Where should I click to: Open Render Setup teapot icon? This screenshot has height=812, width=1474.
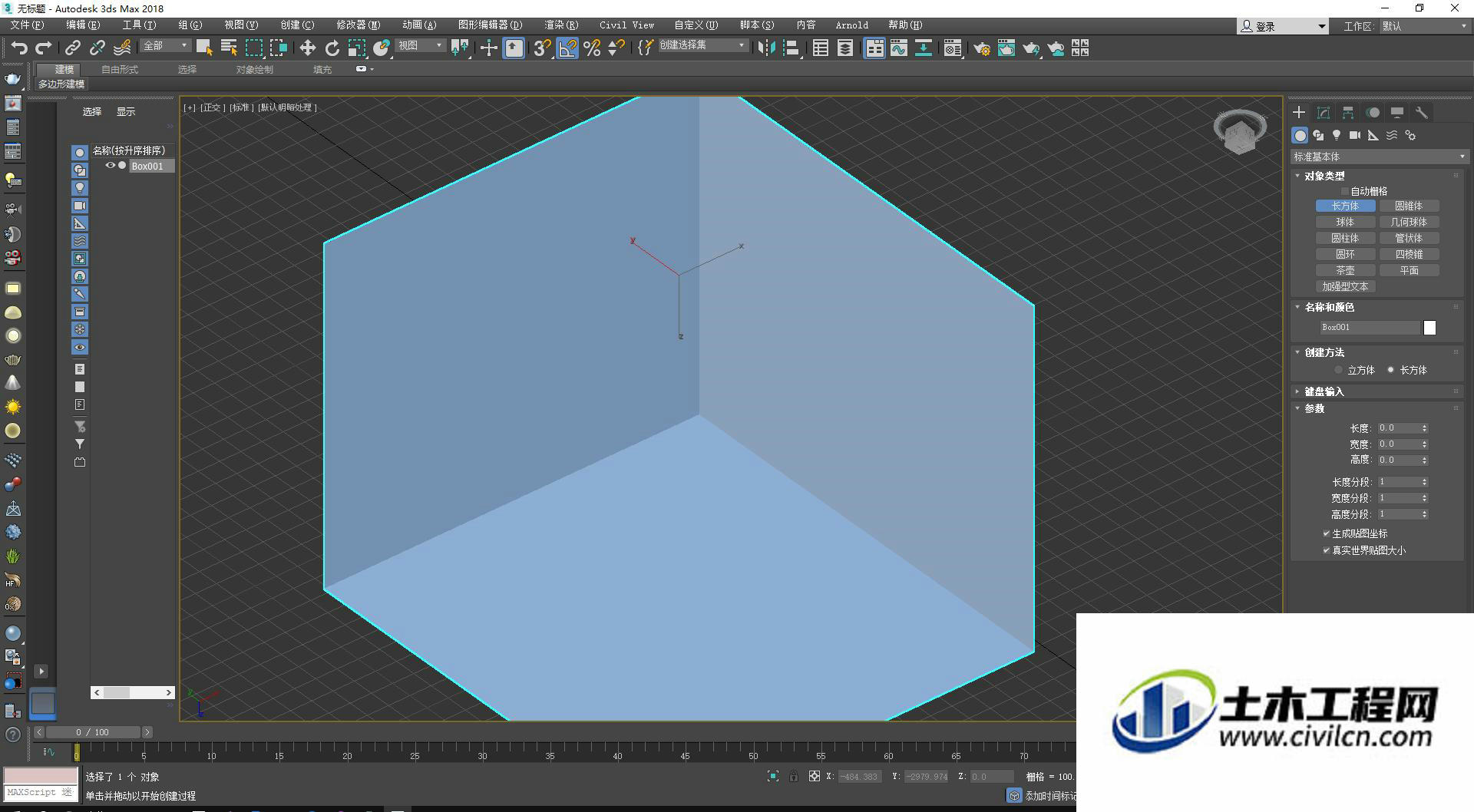[982, 48]
